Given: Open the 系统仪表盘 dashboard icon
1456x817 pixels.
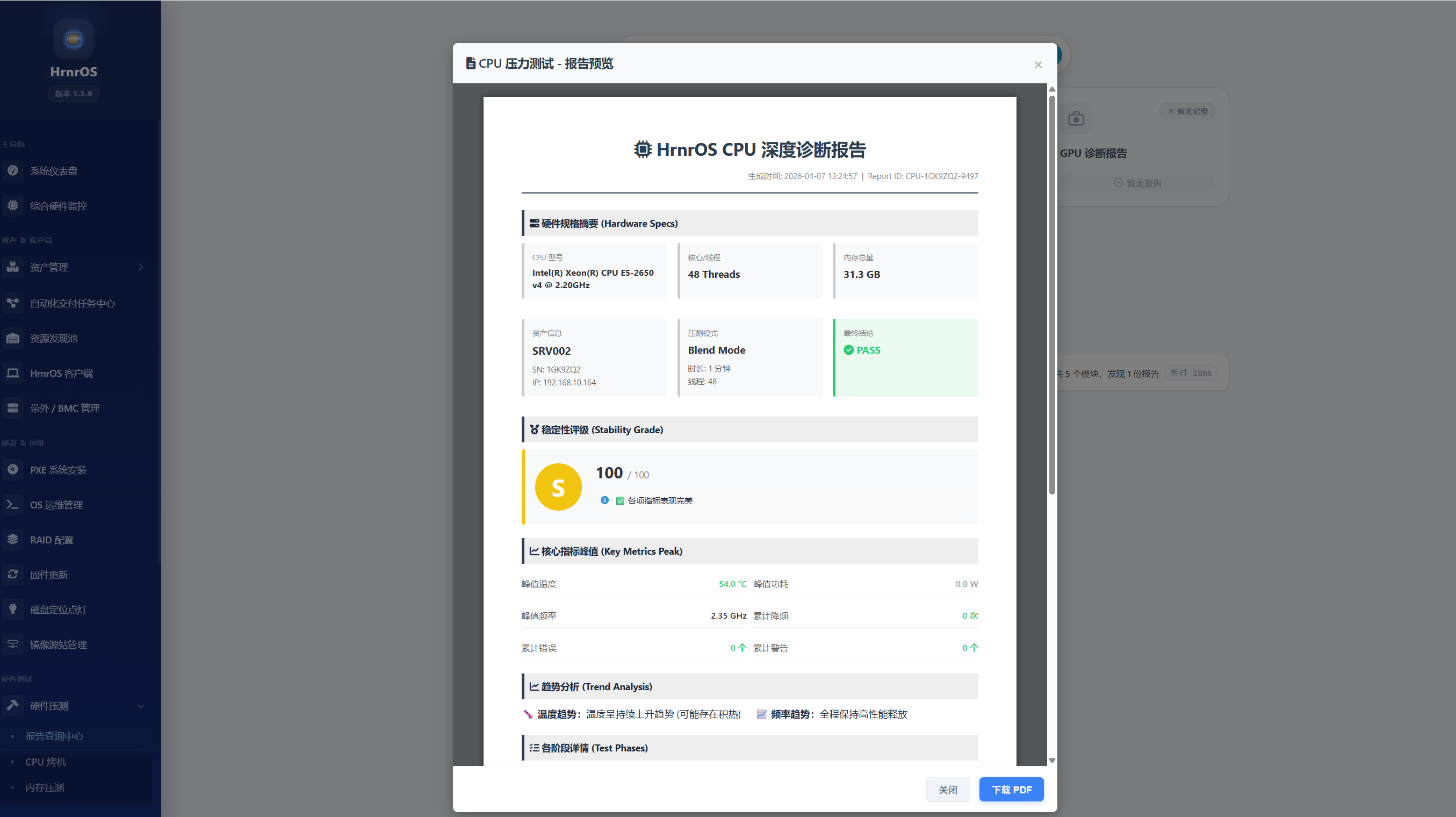Looking at the screenshot, I should pyautogui.click(x=13, y=171).
